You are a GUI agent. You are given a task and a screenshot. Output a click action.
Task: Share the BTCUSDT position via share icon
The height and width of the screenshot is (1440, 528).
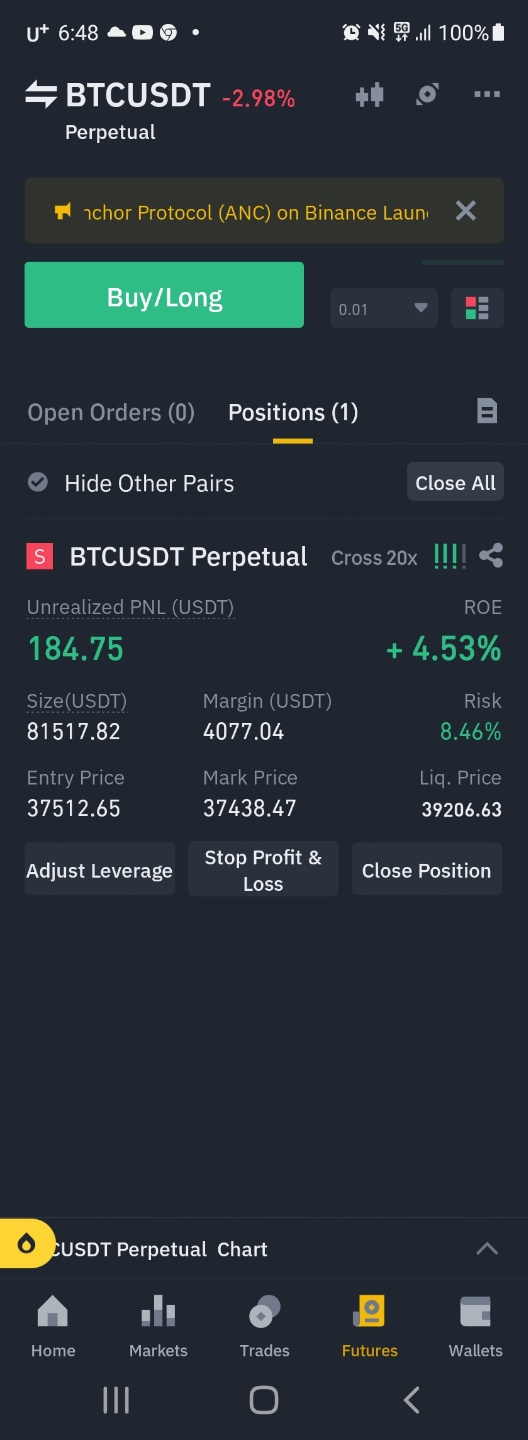click(491, 556)
